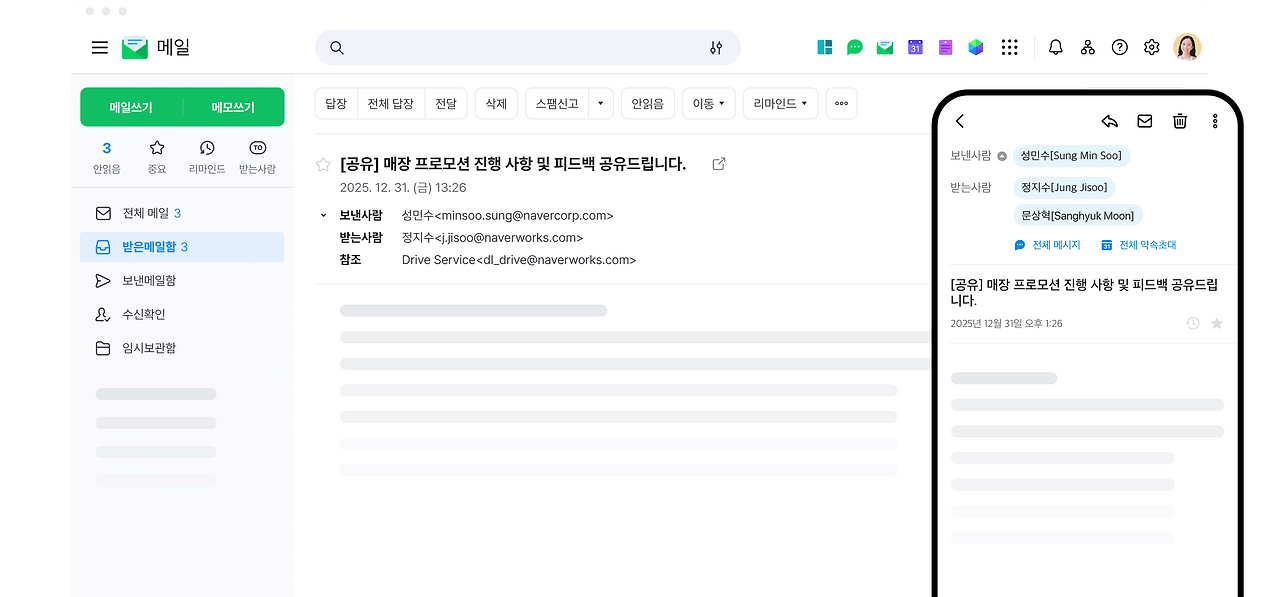Open the 리마인드 shortcut in sidebar
1280x597 pixels.
coord(207,158)
